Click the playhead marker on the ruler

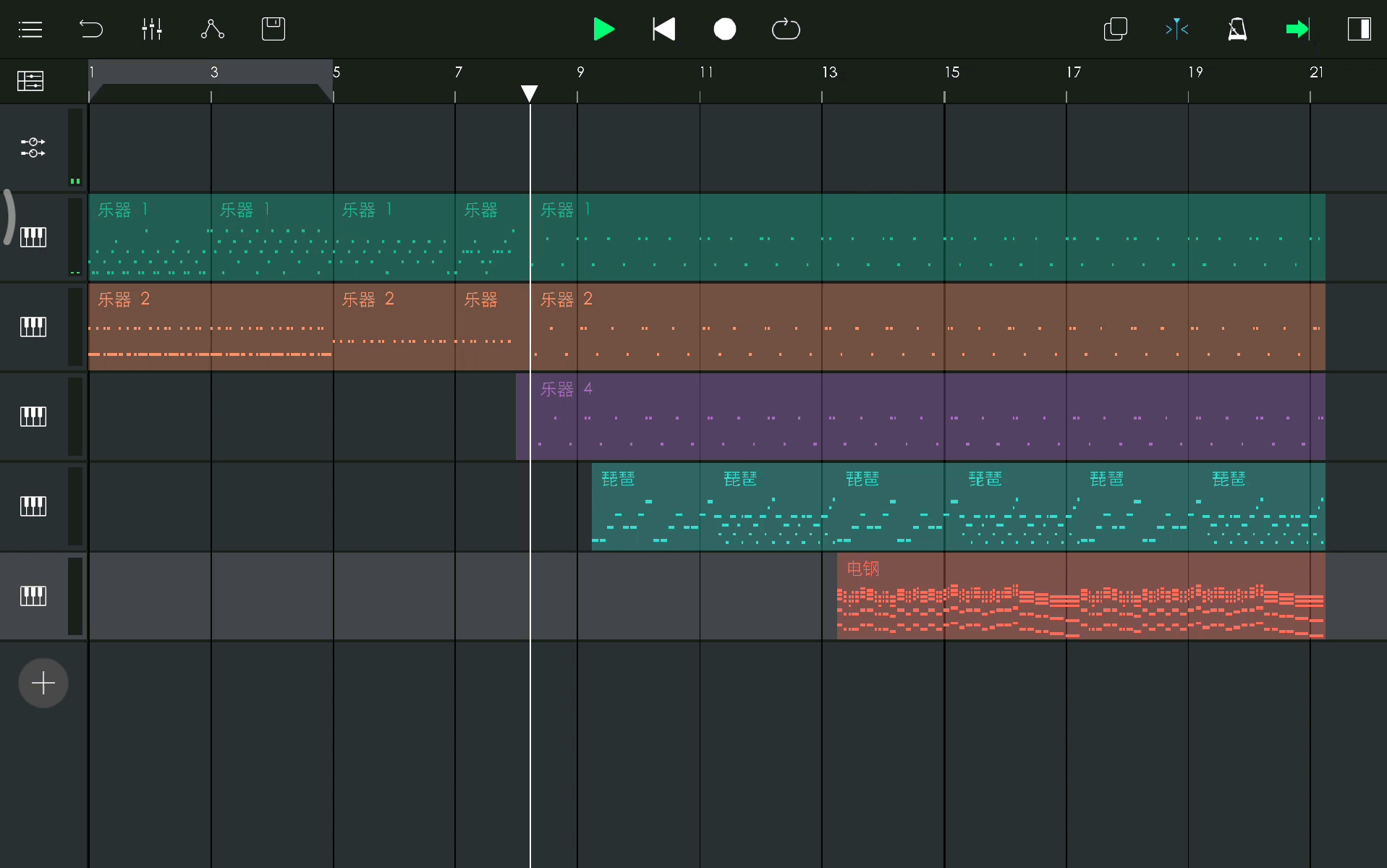click(530, 93)
